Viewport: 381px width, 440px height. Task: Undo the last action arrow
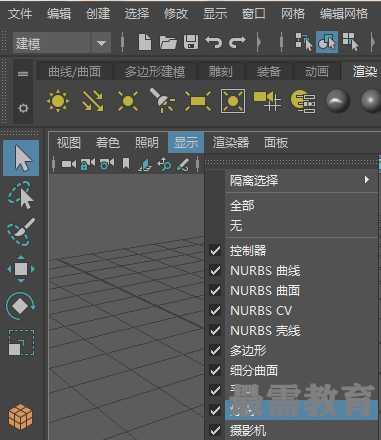click(x=214, y=42)
